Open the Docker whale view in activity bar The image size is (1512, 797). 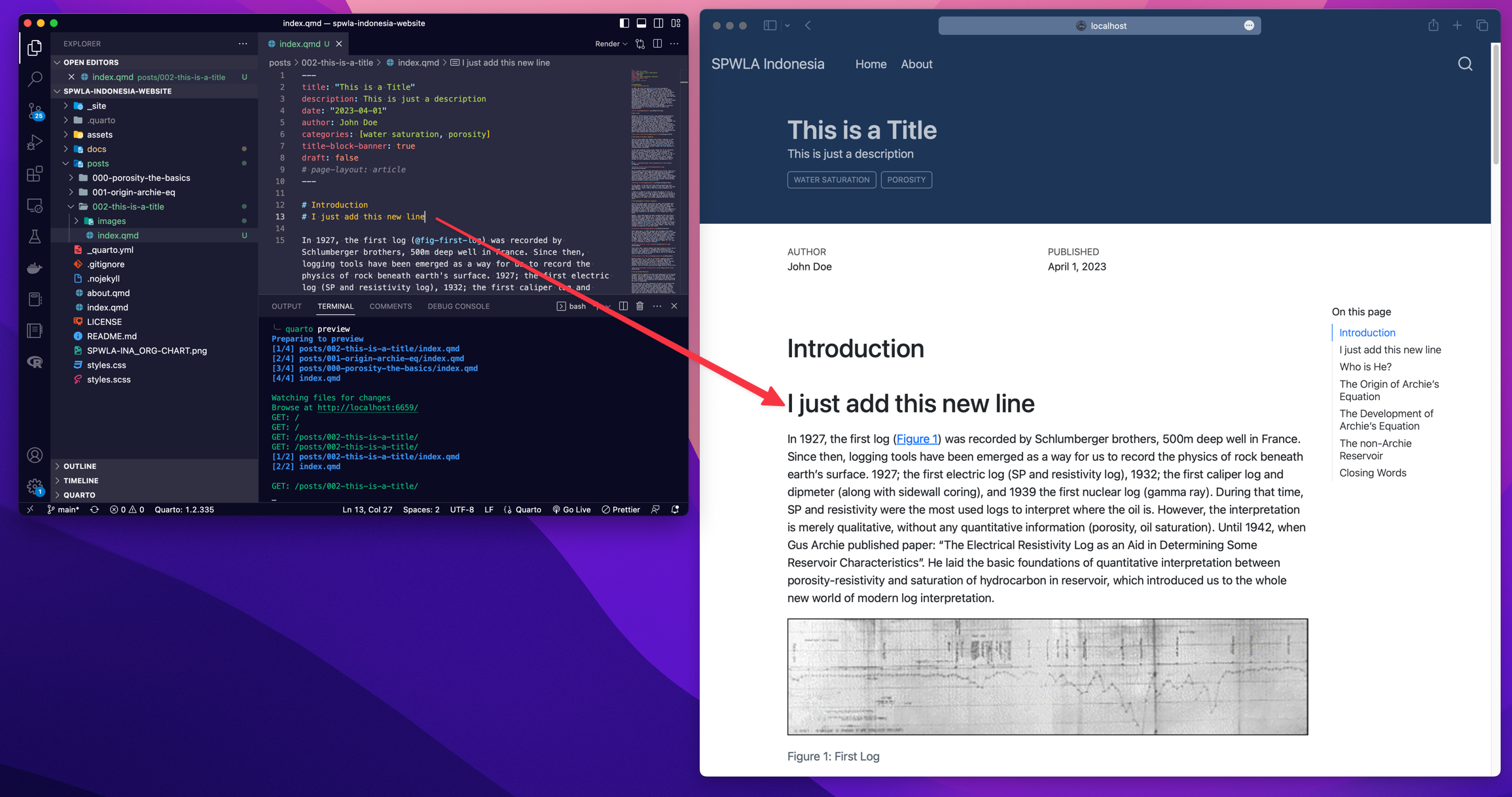tap(35, 268)
